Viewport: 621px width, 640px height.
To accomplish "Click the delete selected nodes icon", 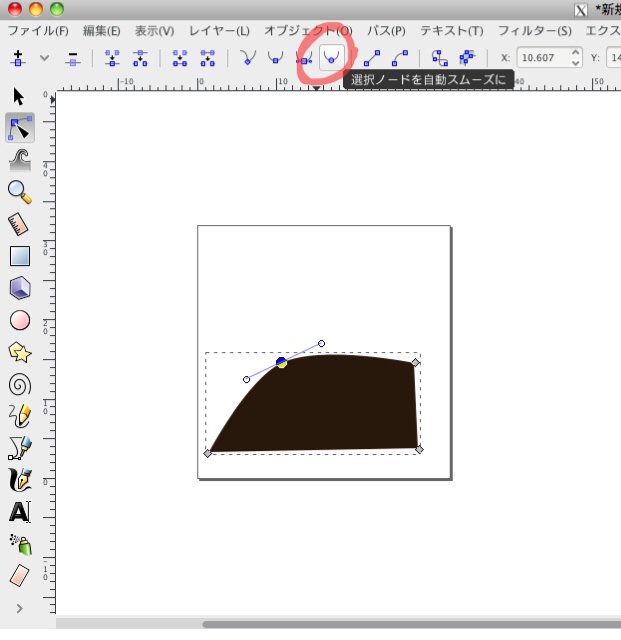I will 72,59.
